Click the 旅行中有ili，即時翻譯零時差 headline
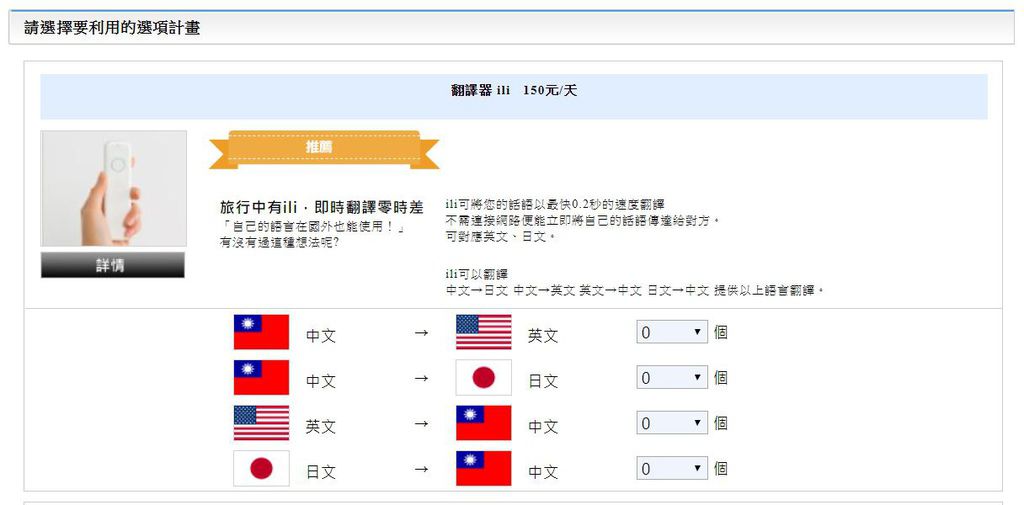 point(322,208)
